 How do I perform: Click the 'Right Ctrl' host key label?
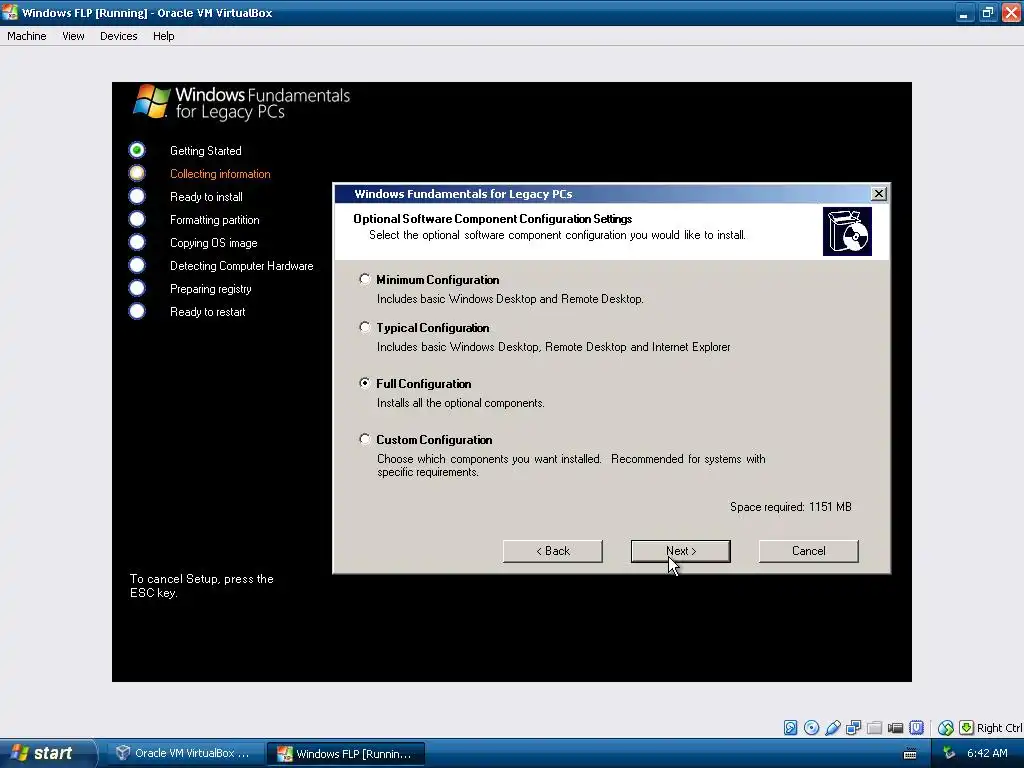coord(1000,728)
